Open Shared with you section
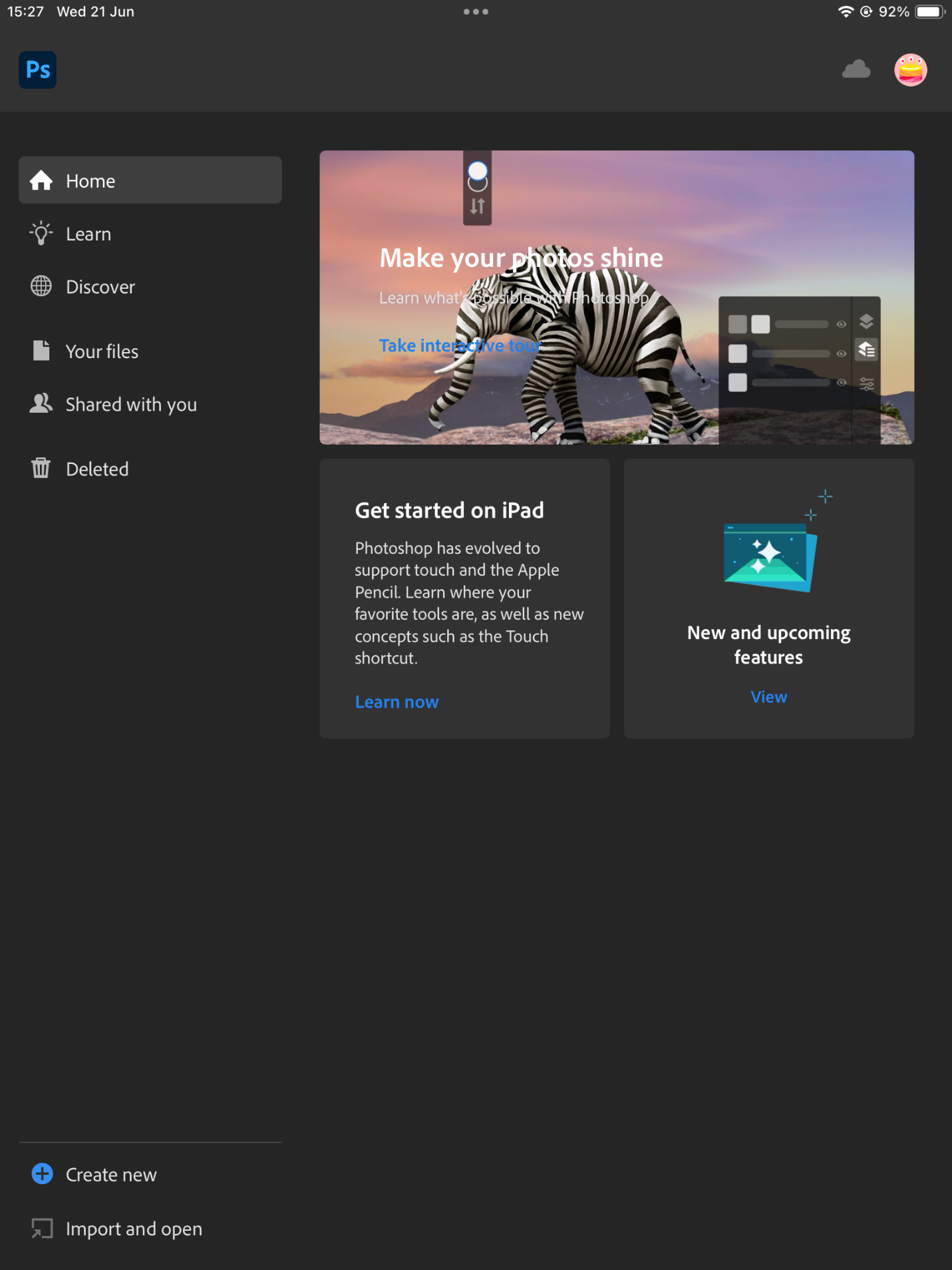 (131, 405)
